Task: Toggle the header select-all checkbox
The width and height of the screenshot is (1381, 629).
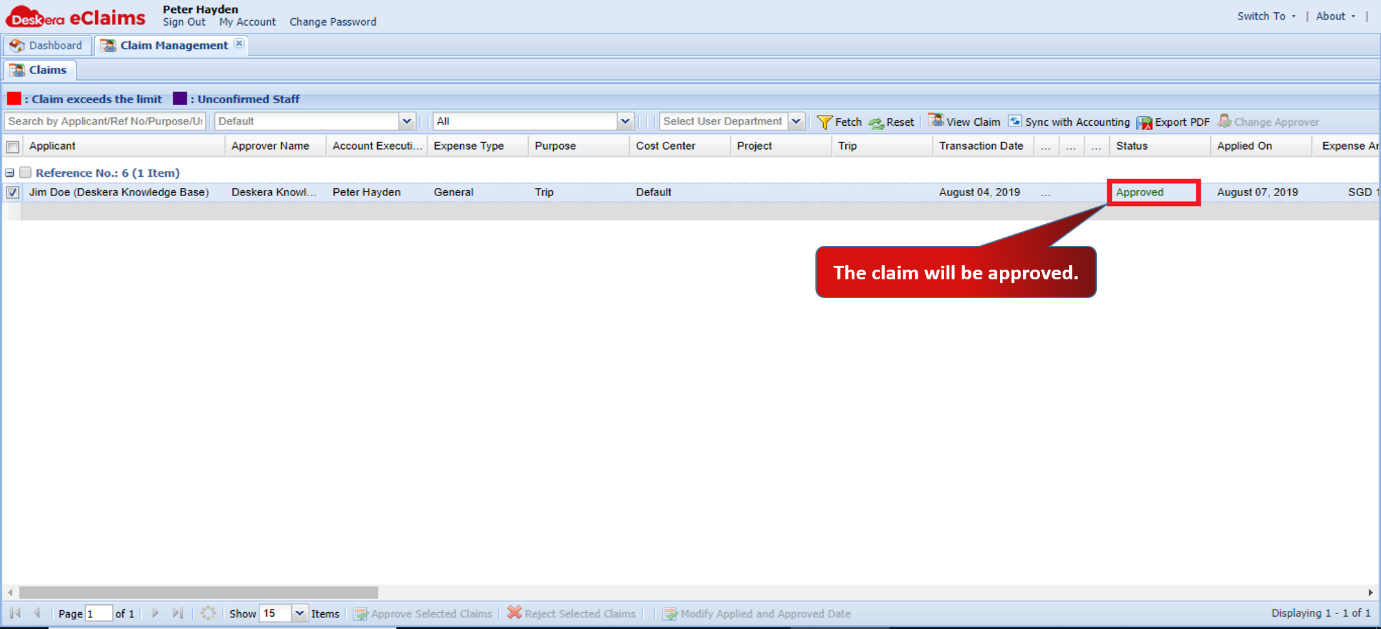Action: click(x=13, y=147)
